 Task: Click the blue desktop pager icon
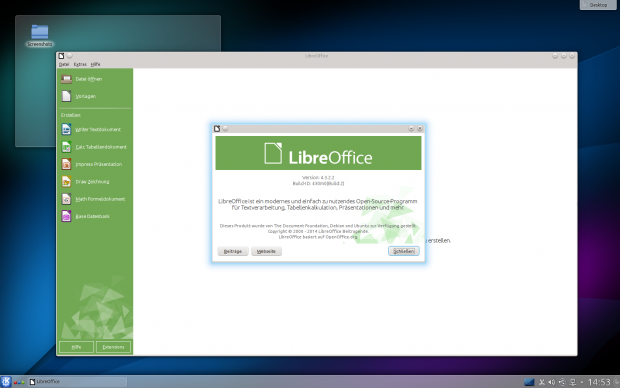[x=529, y=382]
